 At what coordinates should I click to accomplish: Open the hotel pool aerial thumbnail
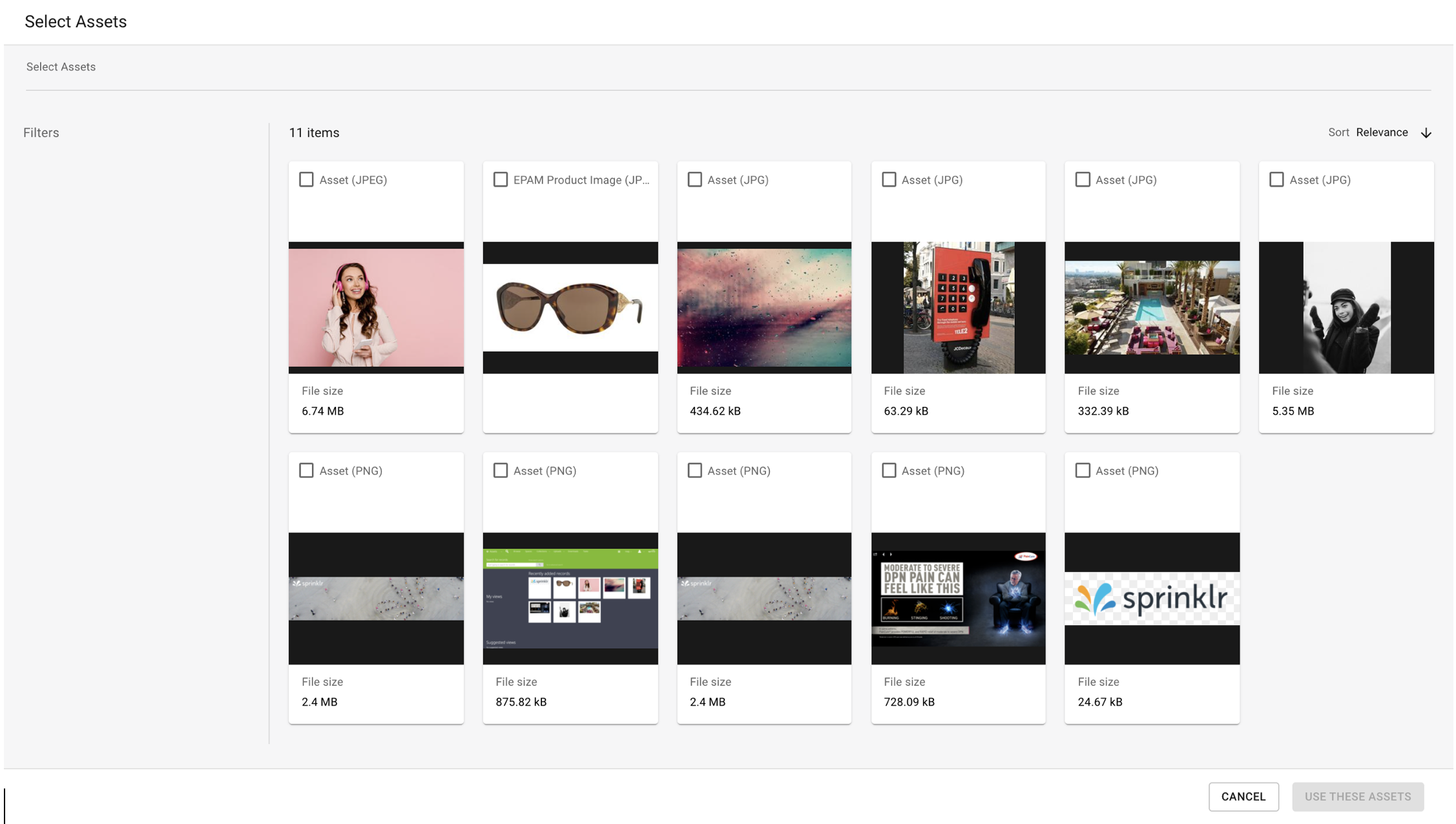pyautogui.click(x=1152, y=307)
